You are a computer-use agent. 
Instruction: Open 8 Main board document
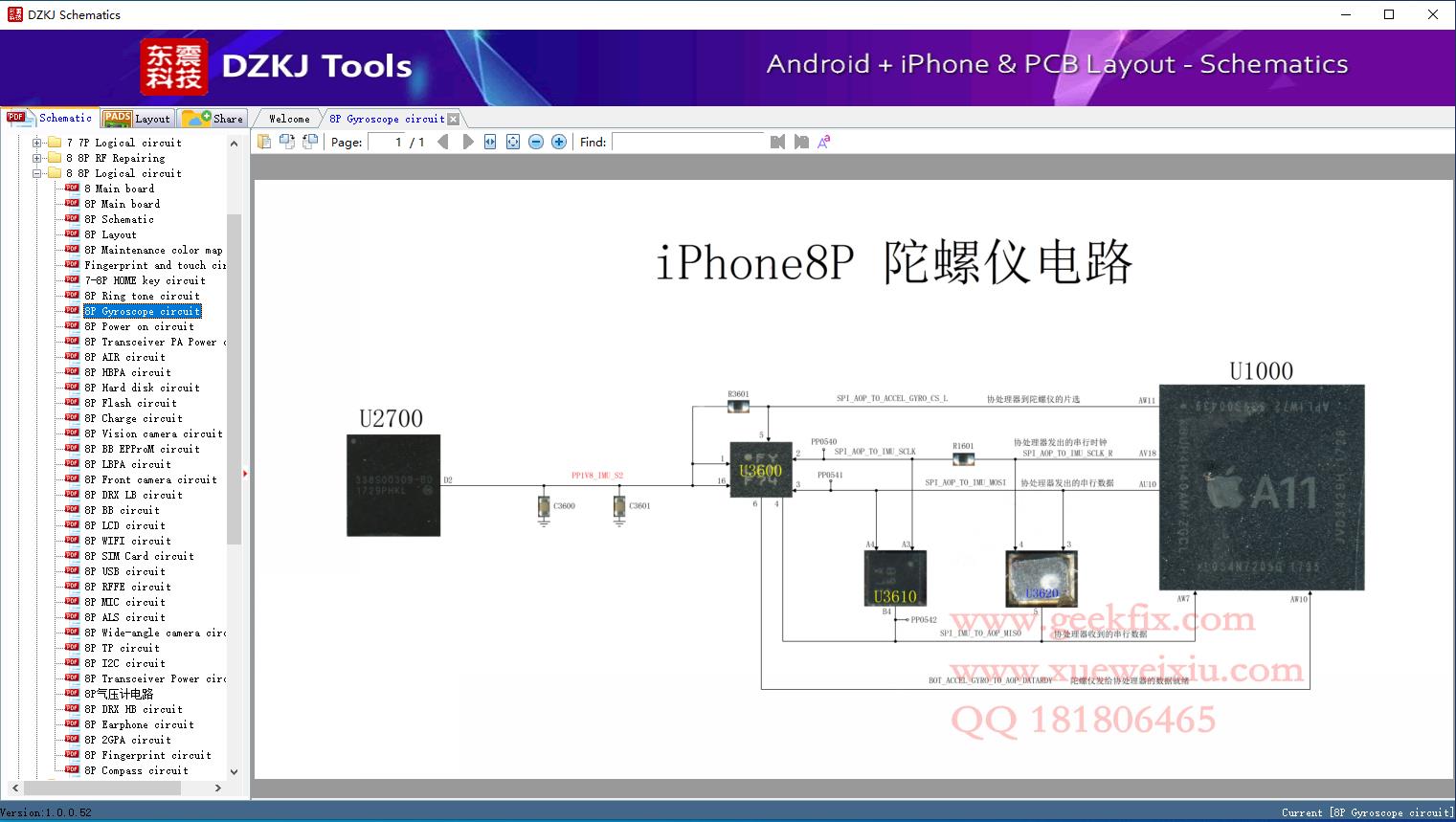click(119, 189)
